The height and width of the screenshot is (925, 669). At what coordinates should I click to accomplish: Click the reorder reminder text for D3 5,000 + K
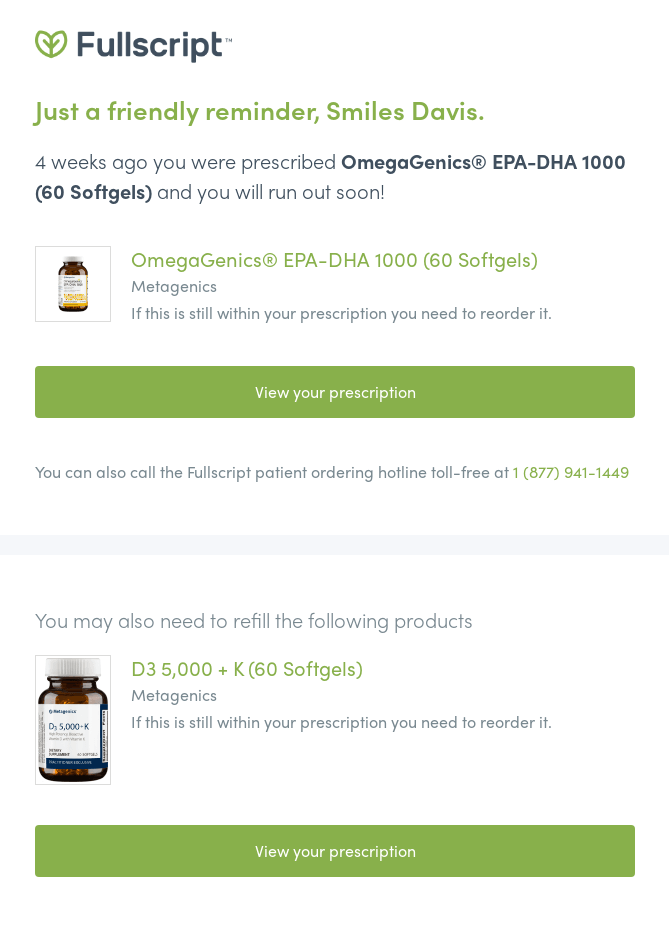coord(341,722)
